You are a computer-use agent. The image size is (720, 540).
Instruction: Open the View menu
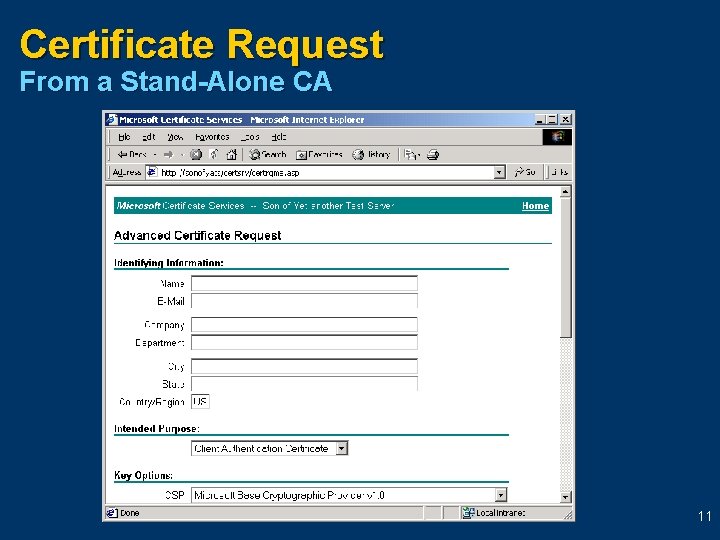click(175, 137)
